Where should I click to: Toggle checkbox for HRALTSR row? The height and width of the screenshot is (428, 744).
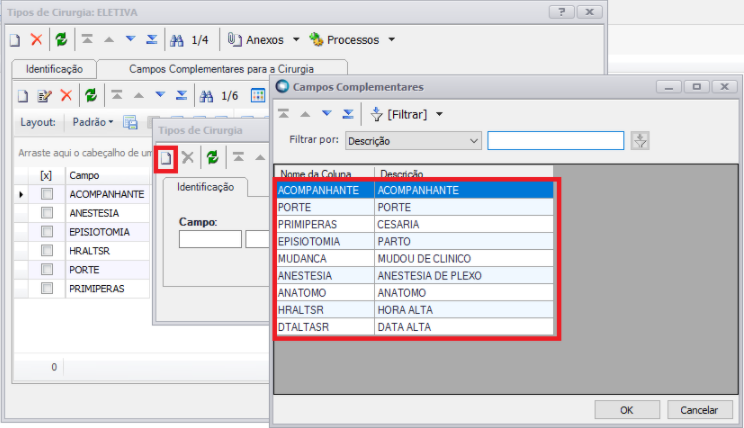47,251
